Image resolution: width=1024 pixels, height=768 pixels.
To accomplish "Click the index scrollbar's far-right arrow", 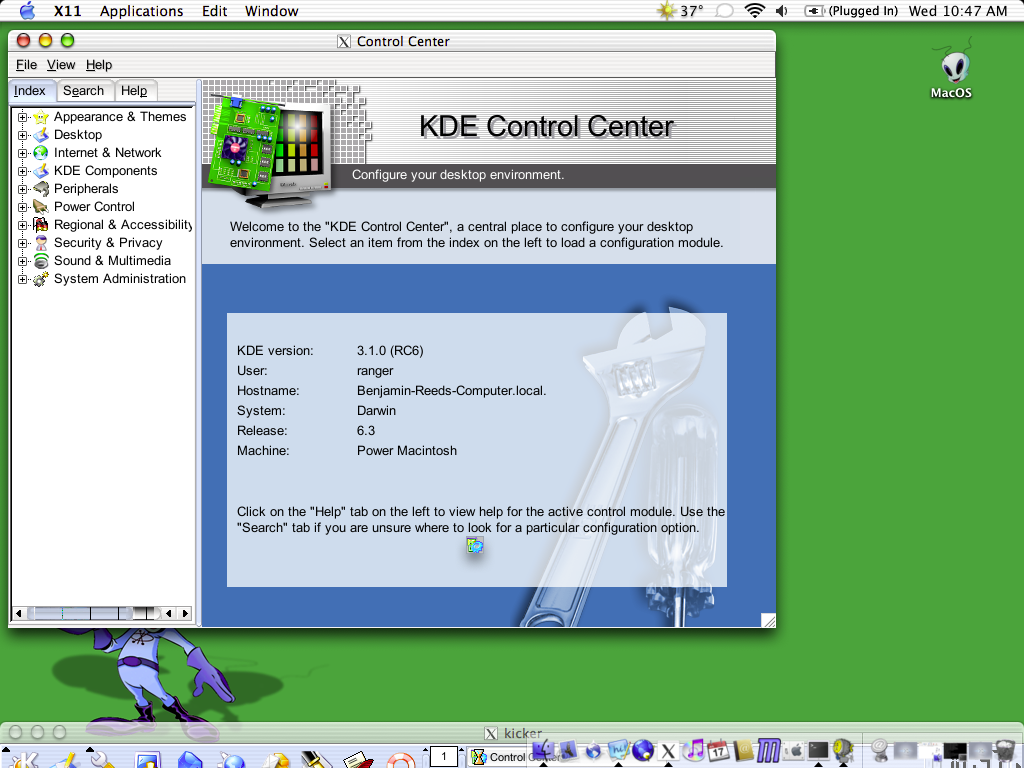I will [185, 613].
